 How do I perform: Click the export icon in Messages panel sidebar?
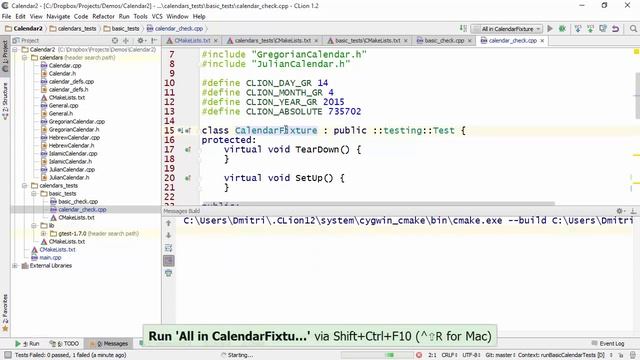[169, 248]
